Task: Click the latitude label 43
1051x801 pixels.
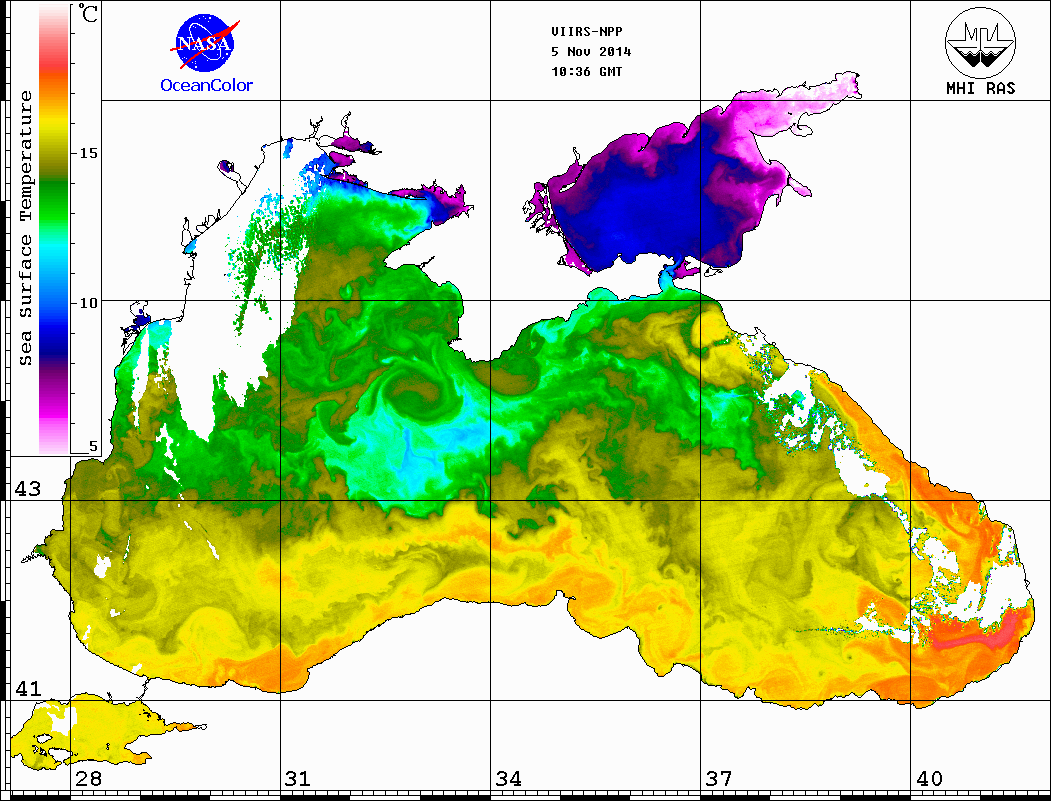Action: point(28,489)
